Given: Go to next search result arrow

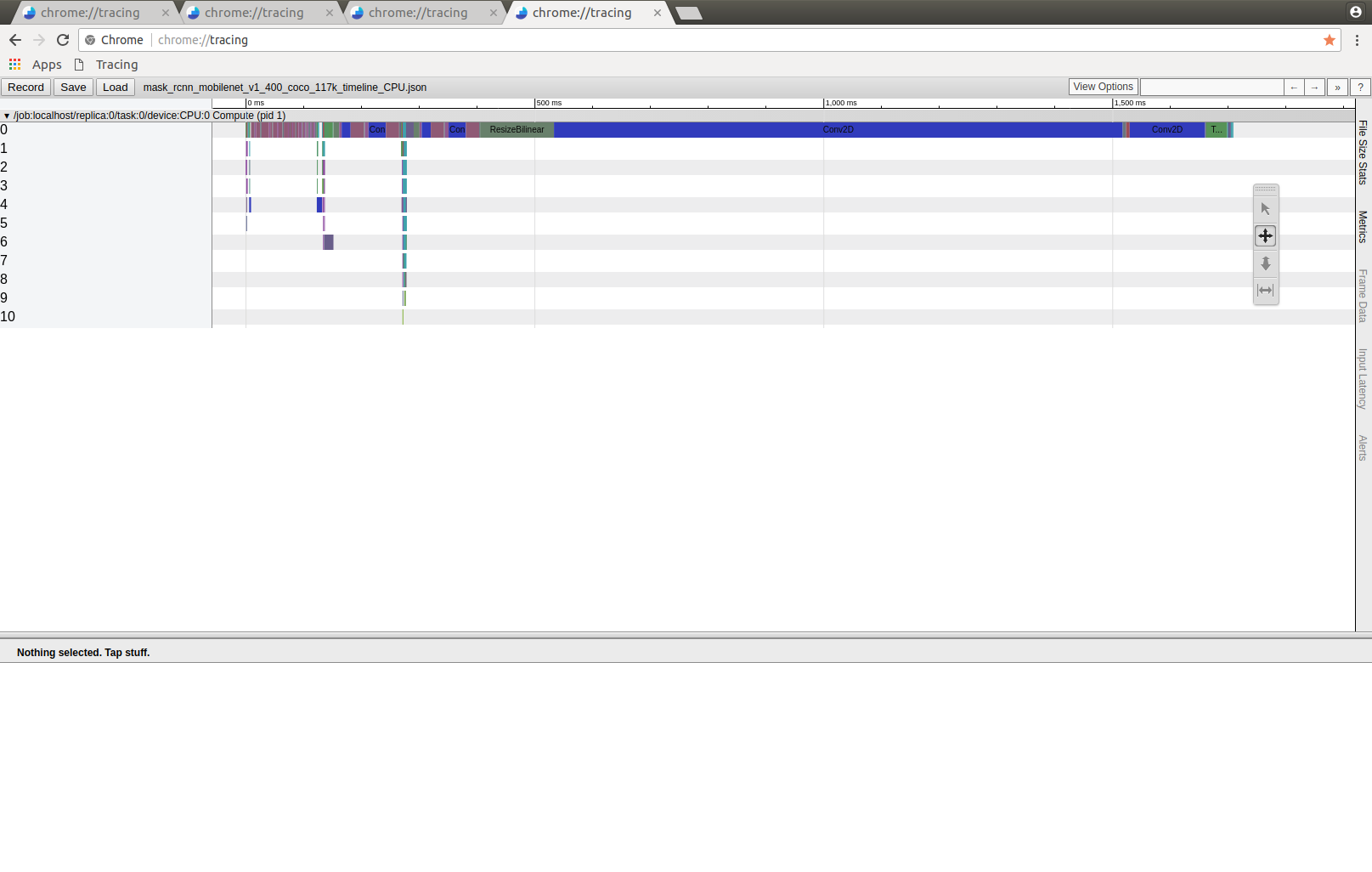Looking at the screenshot, I should point(1314,87).
